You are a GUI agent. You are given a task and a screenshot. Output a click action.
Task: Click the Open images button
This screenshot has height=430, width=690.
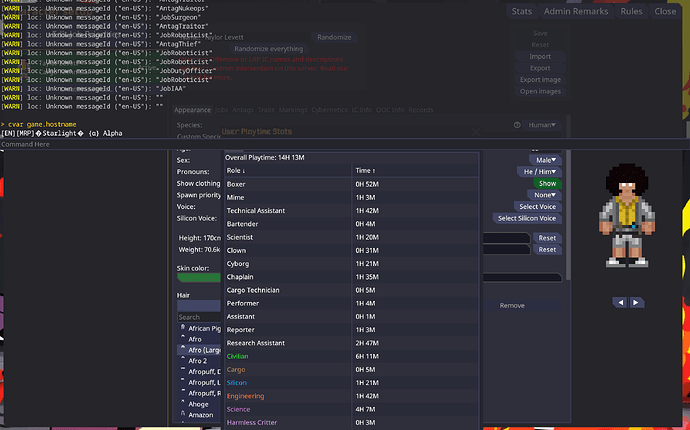(x=540, y=92)
